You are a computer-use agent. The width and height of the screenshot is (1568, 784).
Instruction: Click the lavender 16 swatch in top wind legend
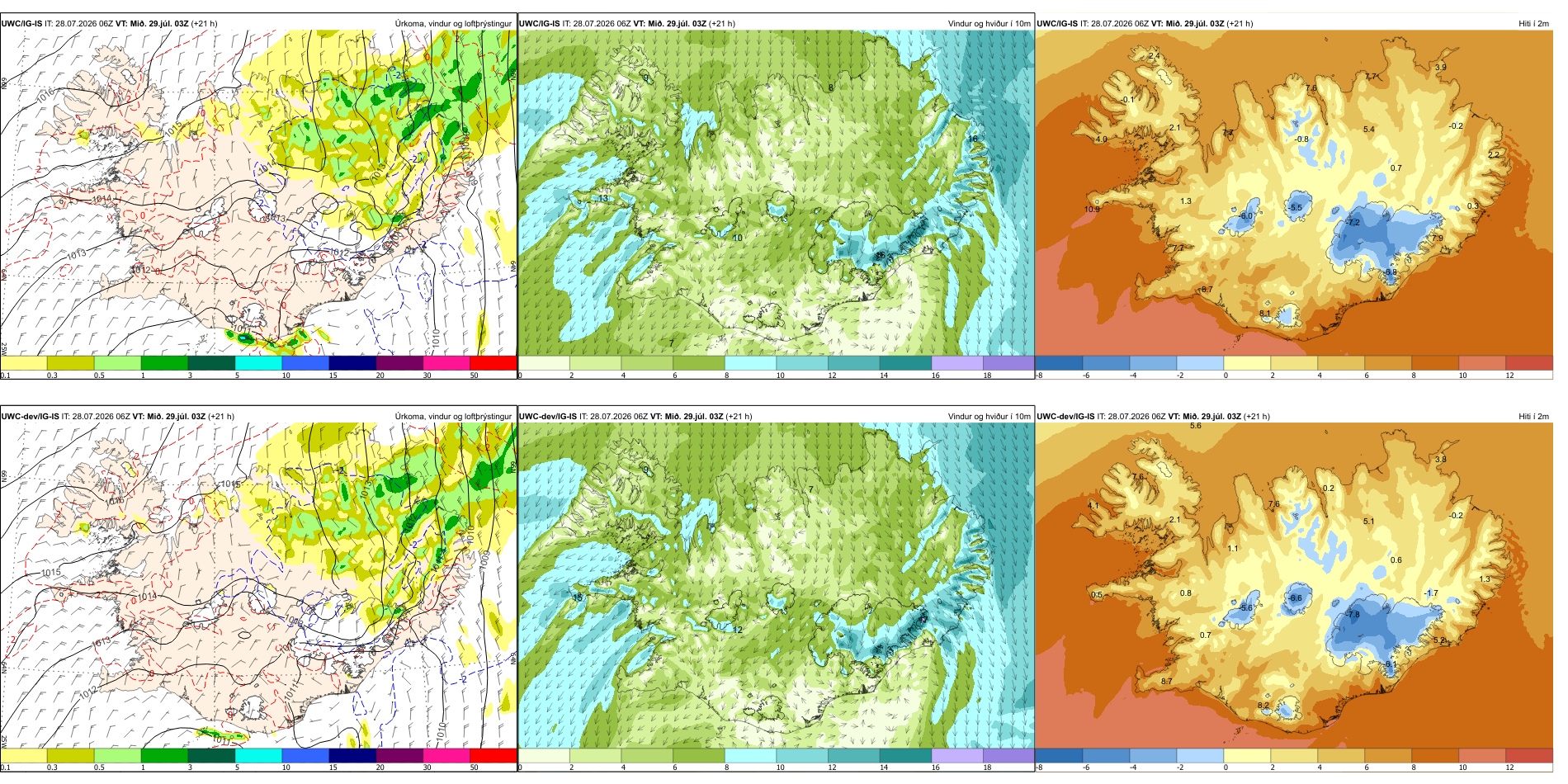[x=956, y=363]
